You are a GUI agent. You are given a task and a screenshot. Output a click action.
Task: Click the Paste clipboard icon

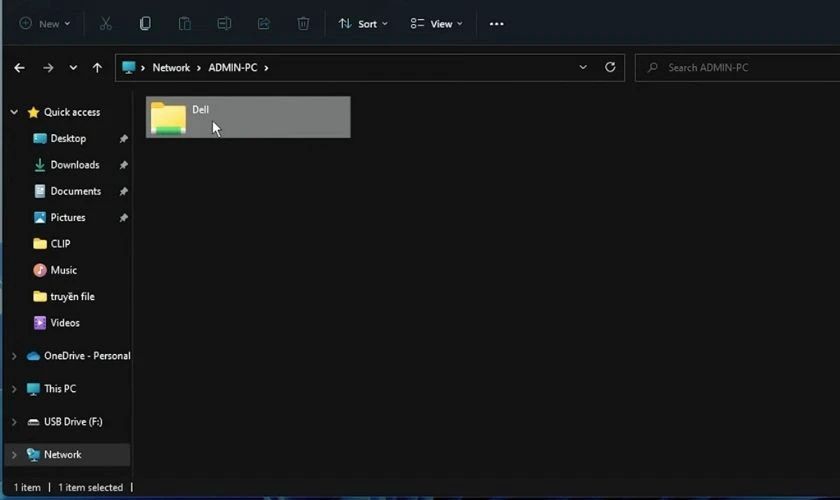(x=184, y=23)
